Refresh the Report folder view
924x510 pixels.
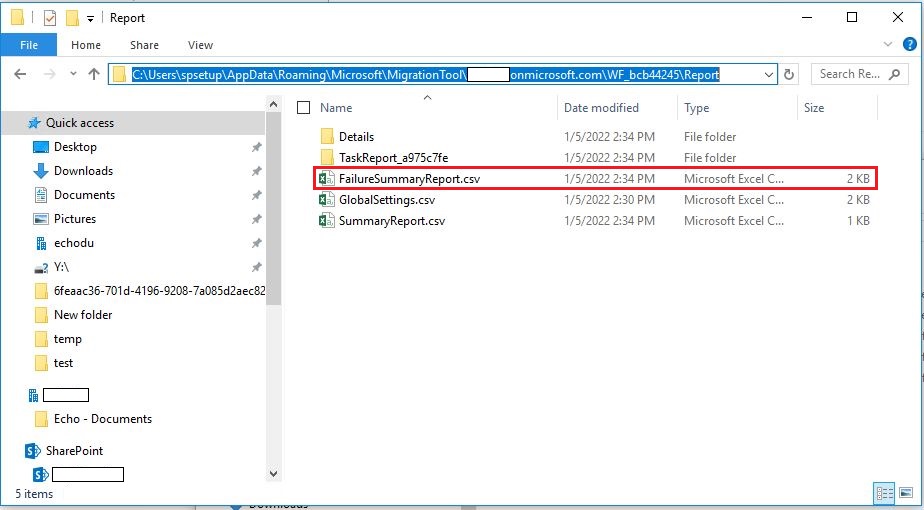point(788,74)
